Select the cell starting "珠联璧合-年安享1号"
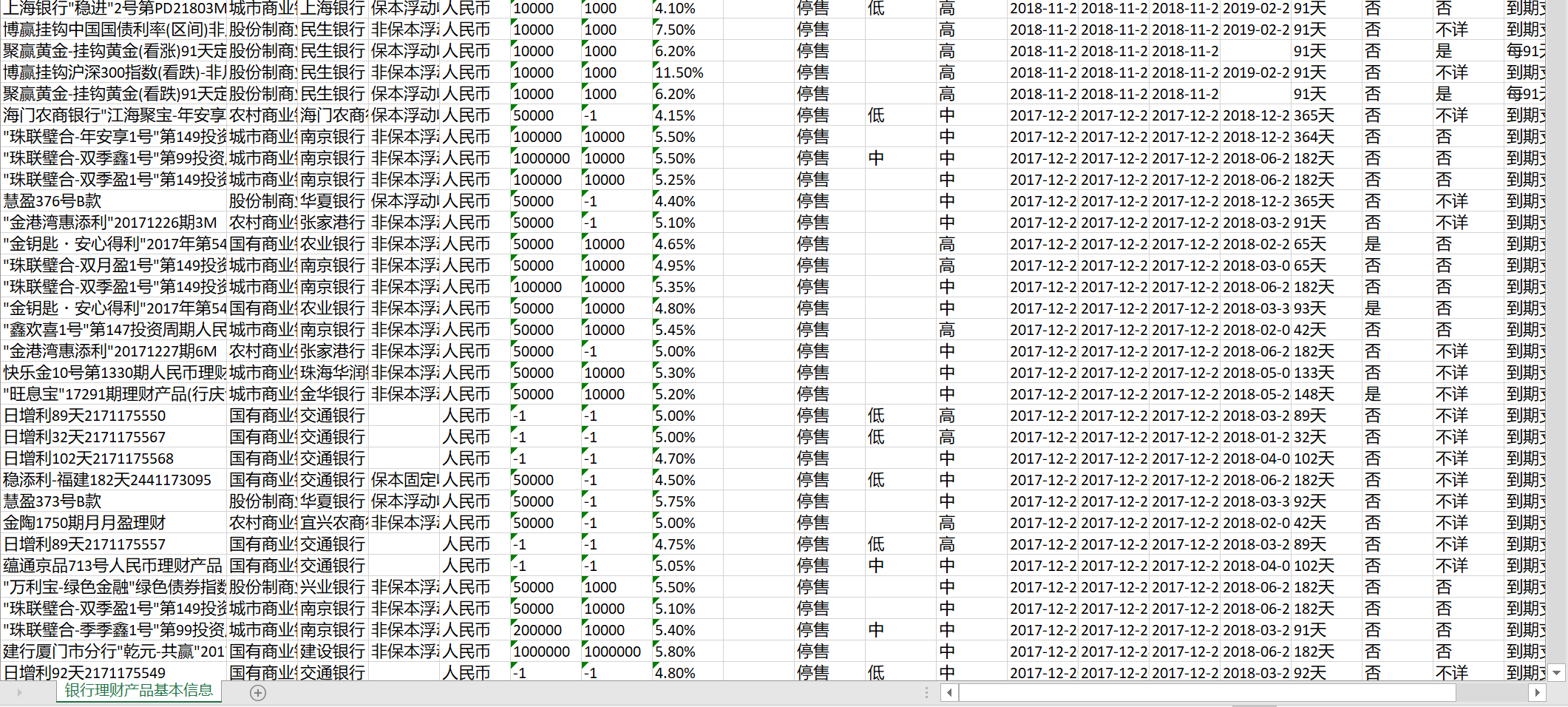This screenshot has height=707, width=1568. coord(114,137)
